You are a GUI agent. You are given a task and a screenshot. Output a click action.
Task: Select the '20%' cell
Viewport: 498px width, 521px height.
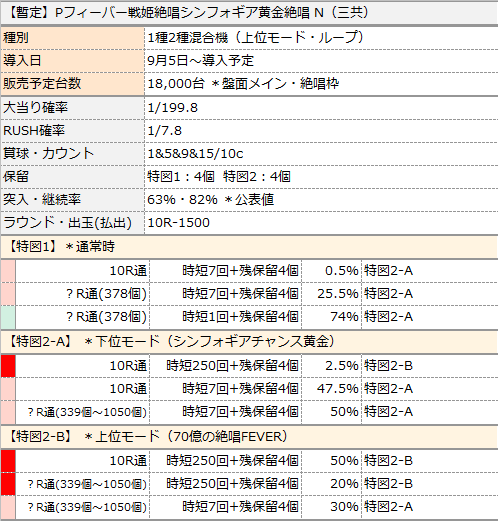coord(332,484)
